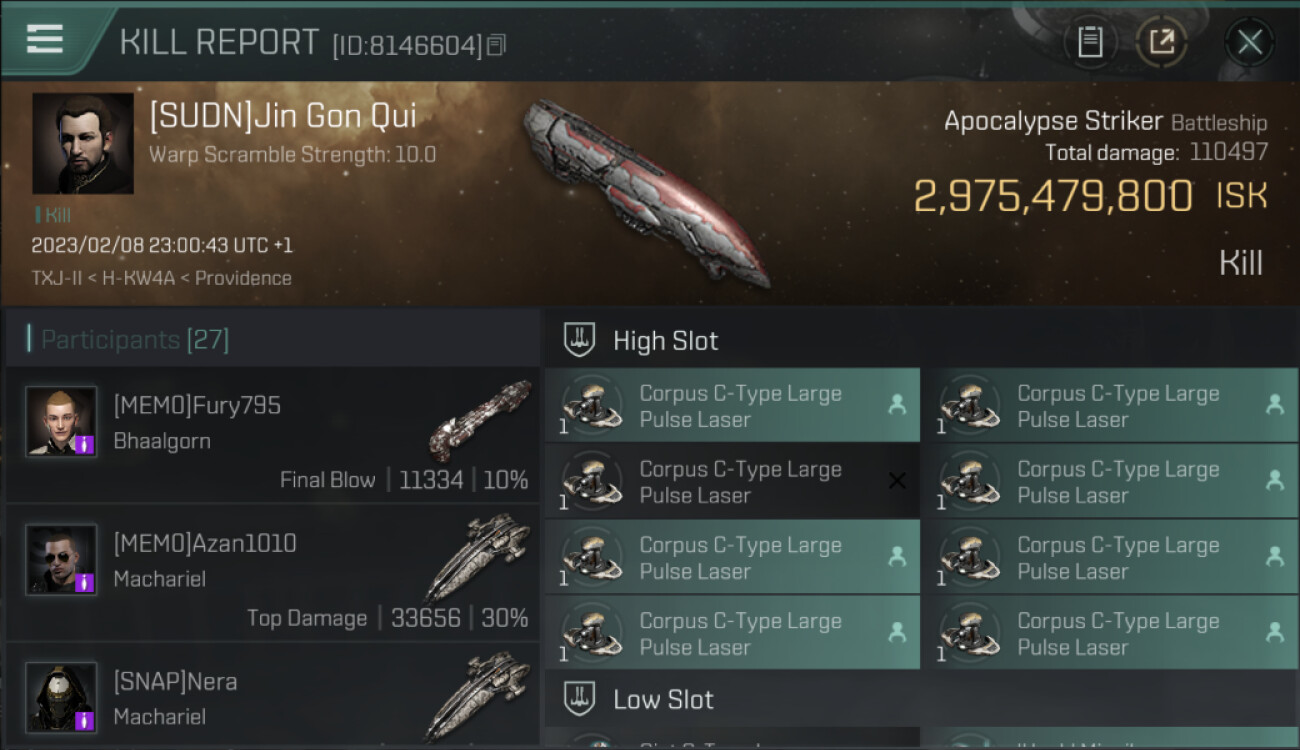This screenshot has height=750, width=1300.
Task: Click the info badge on Azan1010's portrait
Action: (x=85, y=582)
